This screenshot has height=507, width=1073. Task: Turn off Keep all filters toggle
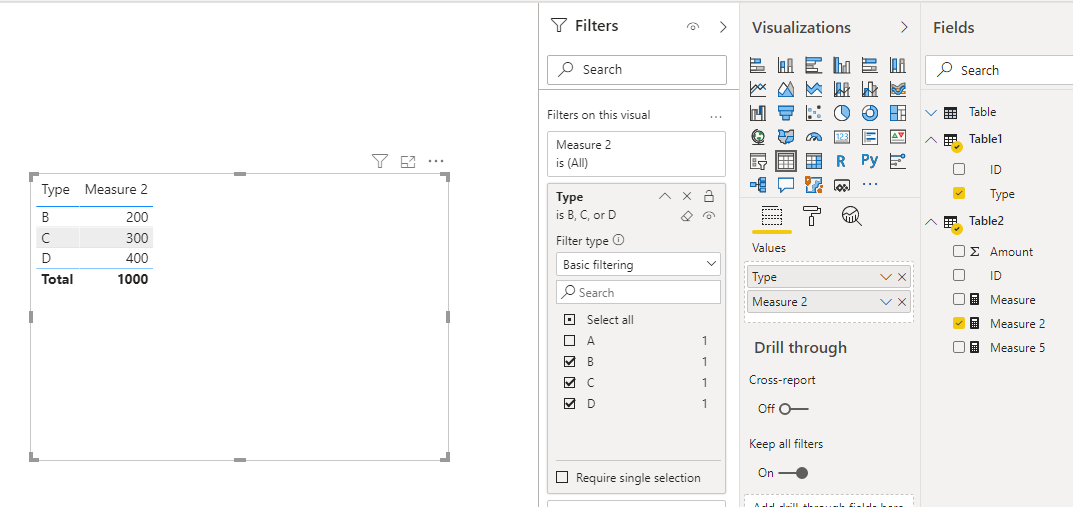(793, 473)
